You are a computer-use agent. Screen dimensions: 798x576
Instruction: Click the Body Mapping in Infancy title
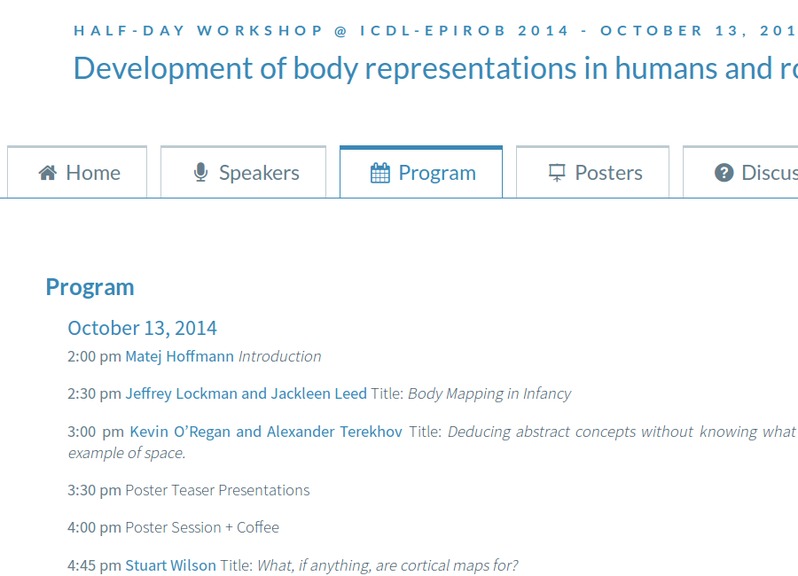pos(490,394)
